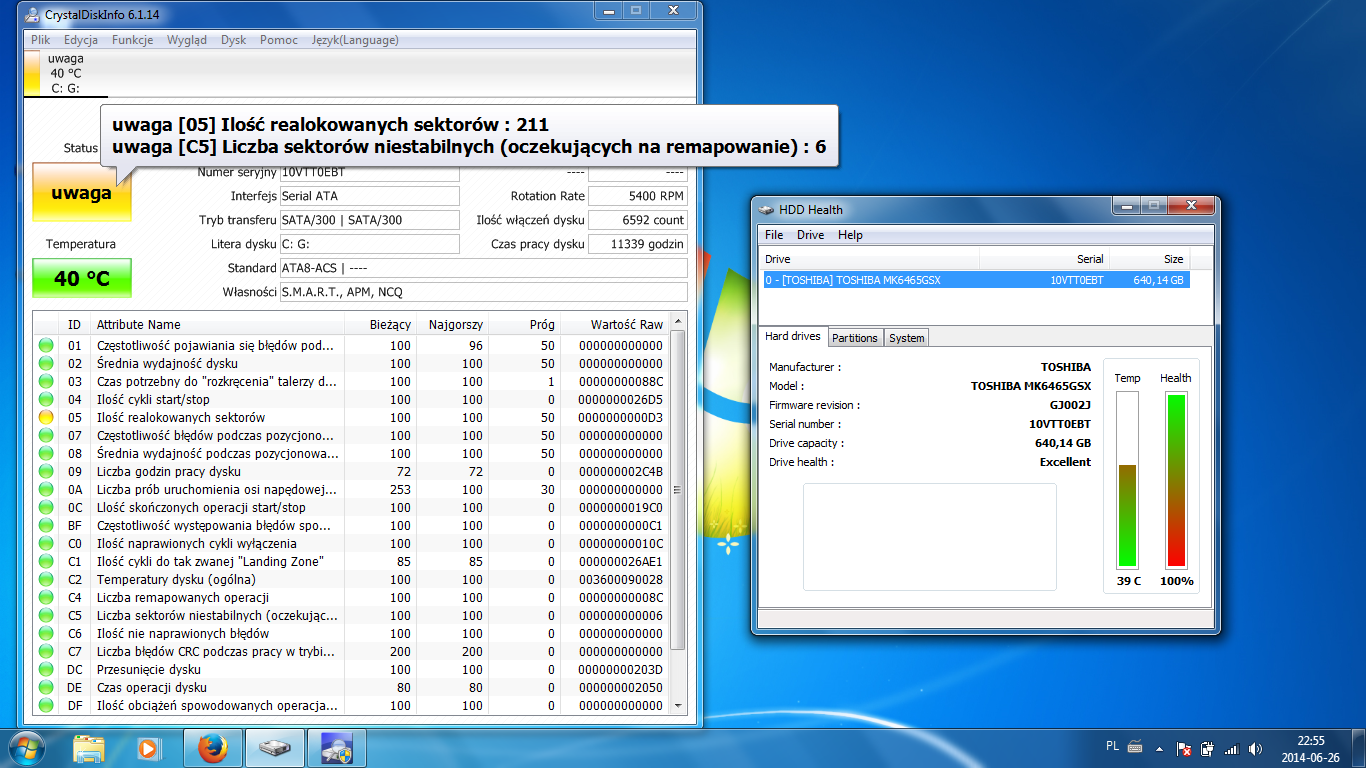Open the Pomoc menu
1366x768 pixels.
[279, 40]
